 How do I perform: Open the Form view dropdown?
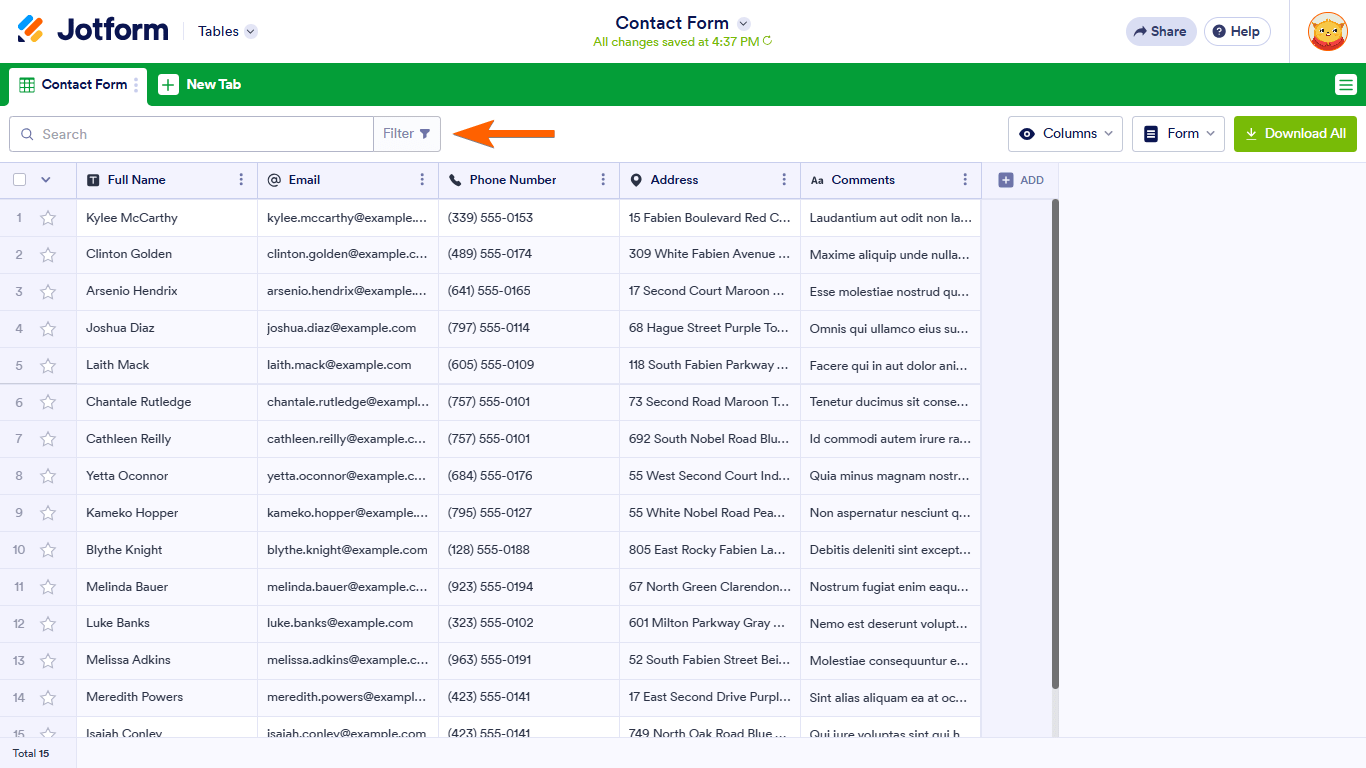pyautogui.click(x=1178, y=134)
